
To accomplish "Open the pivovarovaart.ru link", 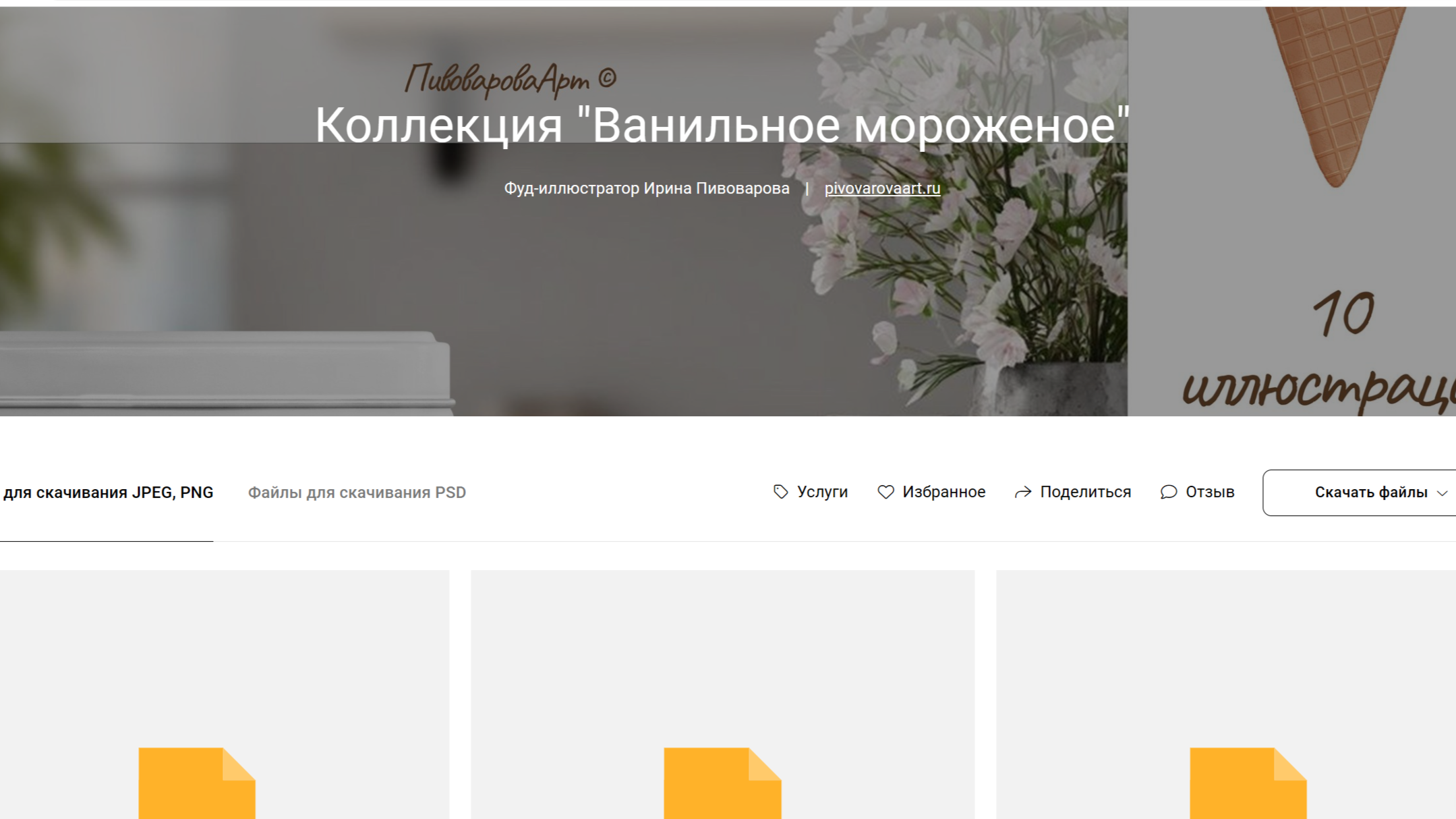I will click(x=882, y=188).
